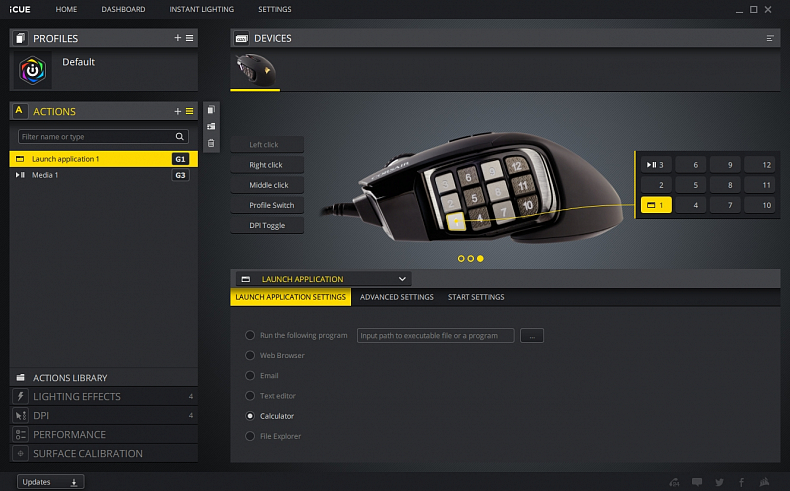
Task: Select the Default profile icon
Action: click(32, 70)
